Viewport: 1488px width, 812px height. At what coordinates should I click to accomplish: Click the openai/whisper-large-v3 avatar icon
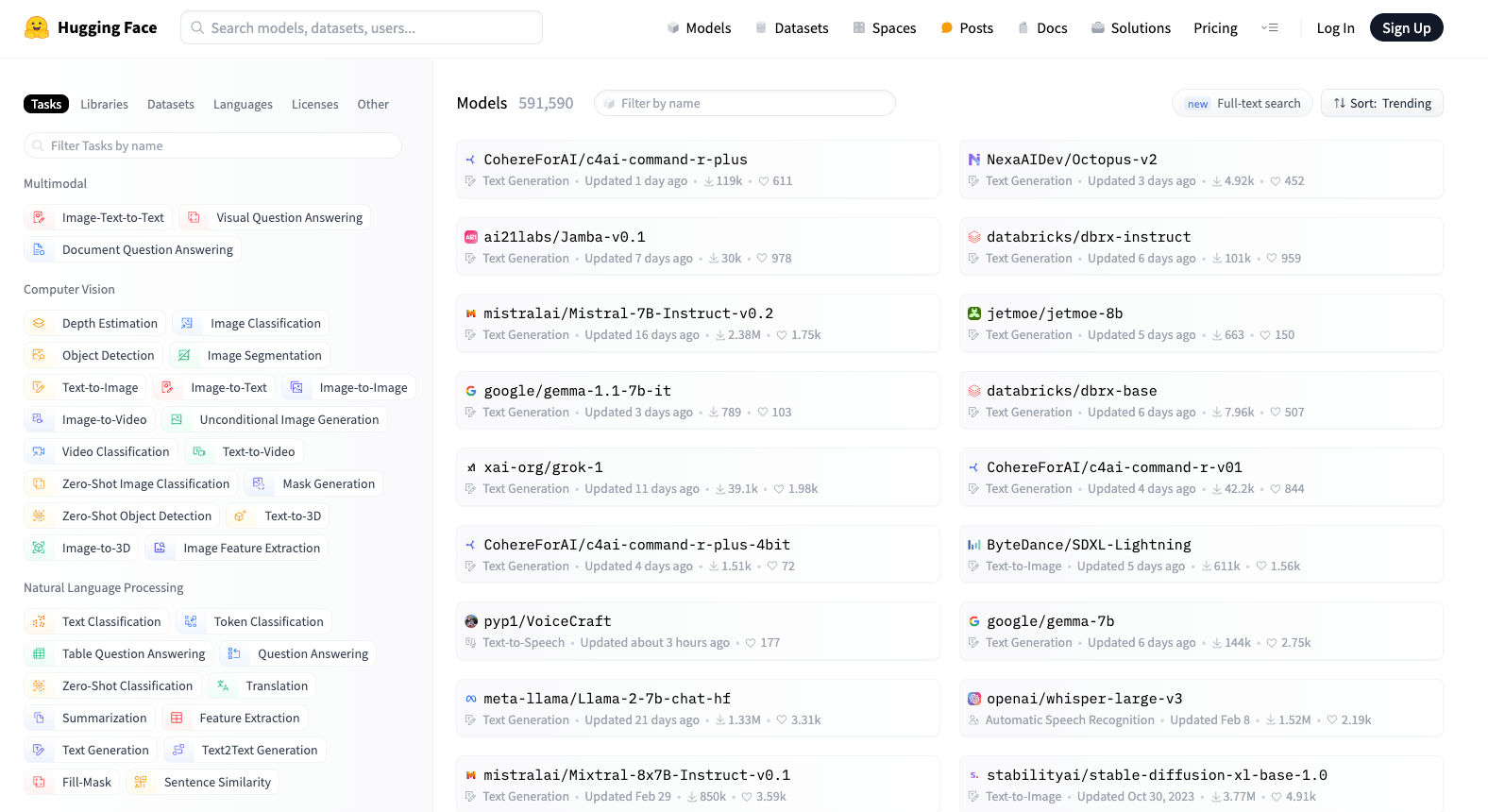coord(973,699)
